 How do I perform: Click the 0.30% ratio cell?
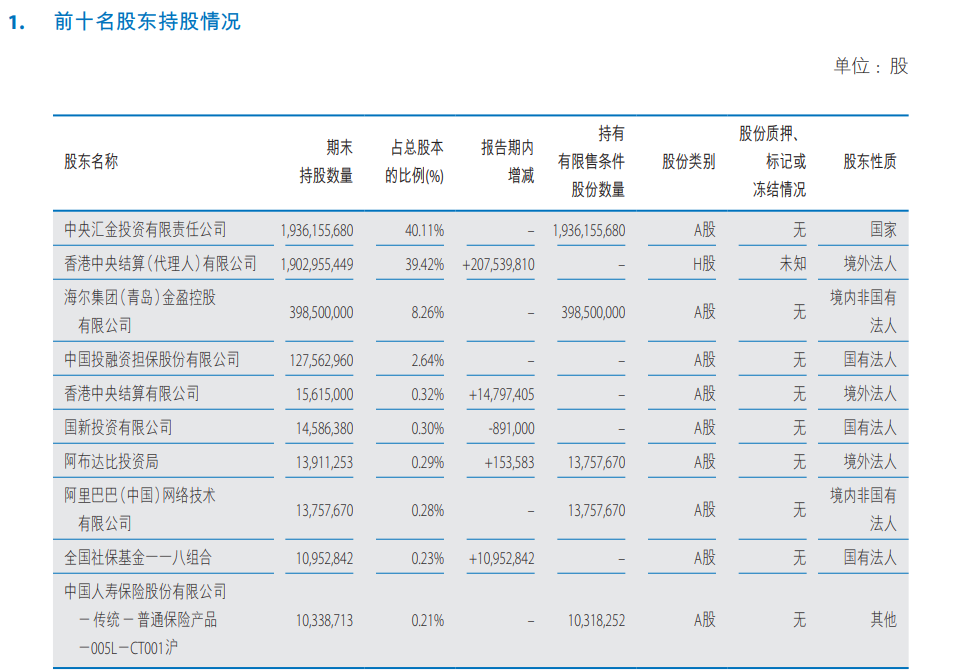428,428
